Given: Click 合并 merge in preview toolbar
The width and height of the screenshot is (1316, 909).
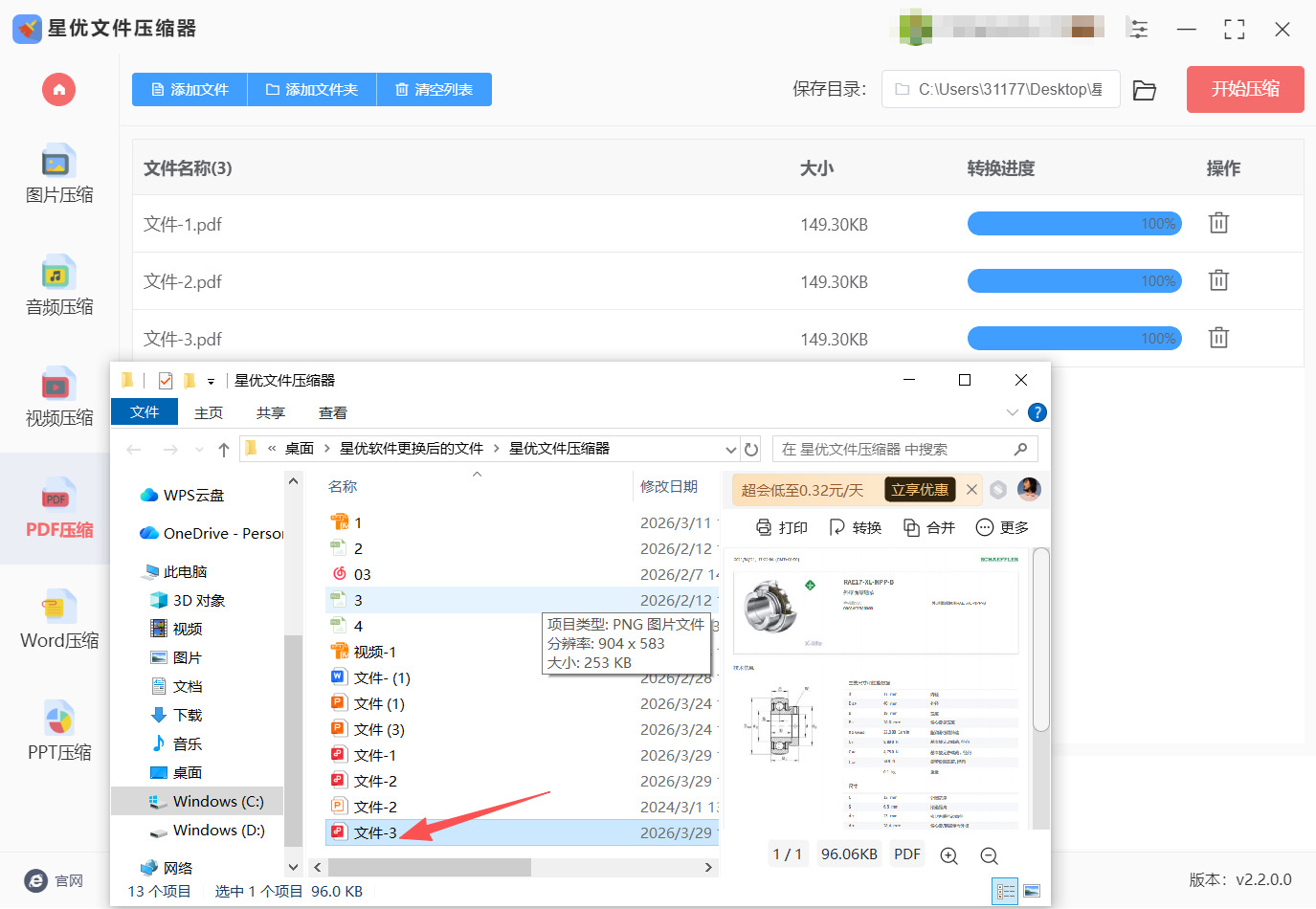Looking at the screenshot, I should pos(929,527).
